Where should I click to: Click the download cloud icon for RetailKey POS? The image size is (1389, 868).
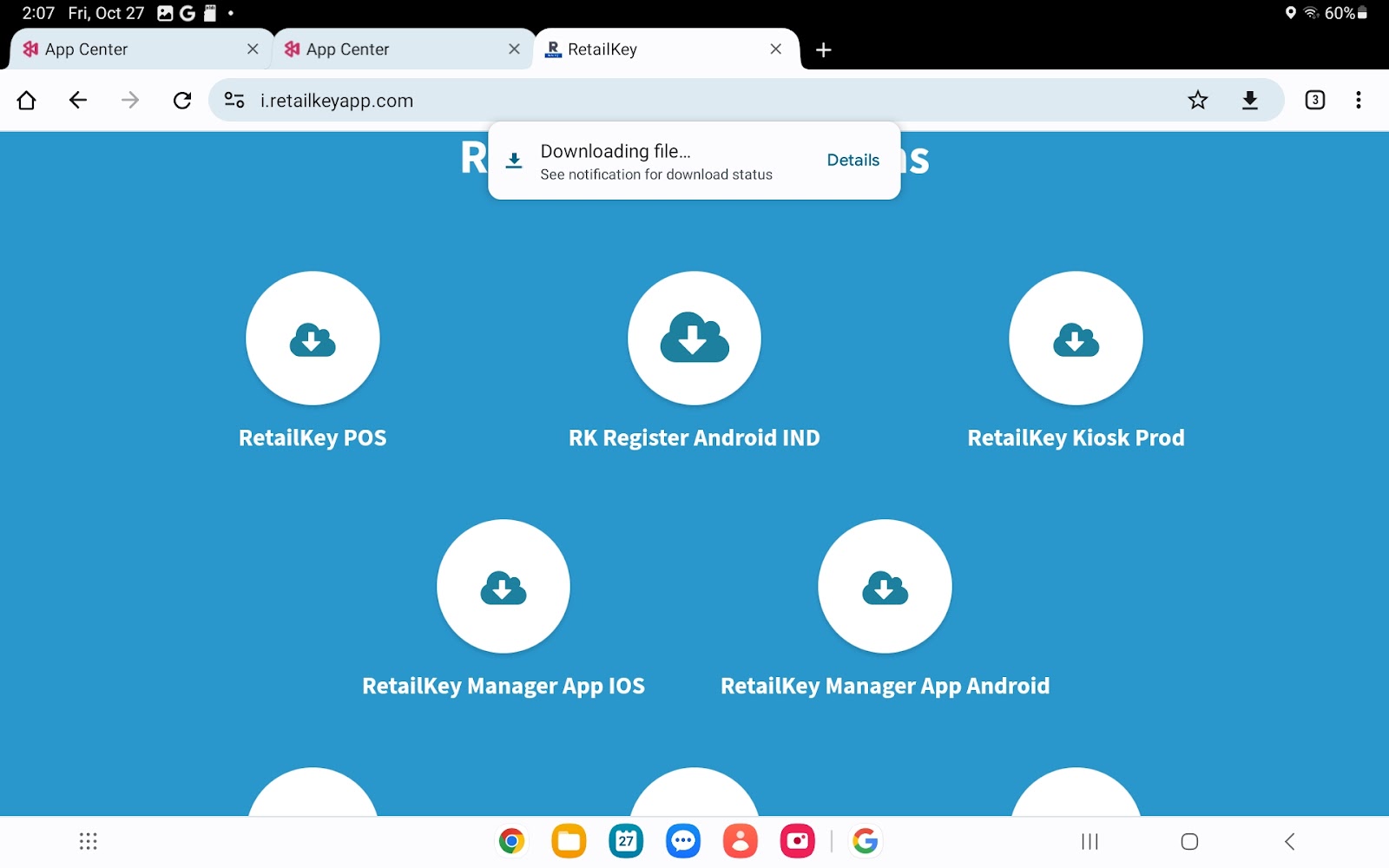click(313, 339)
